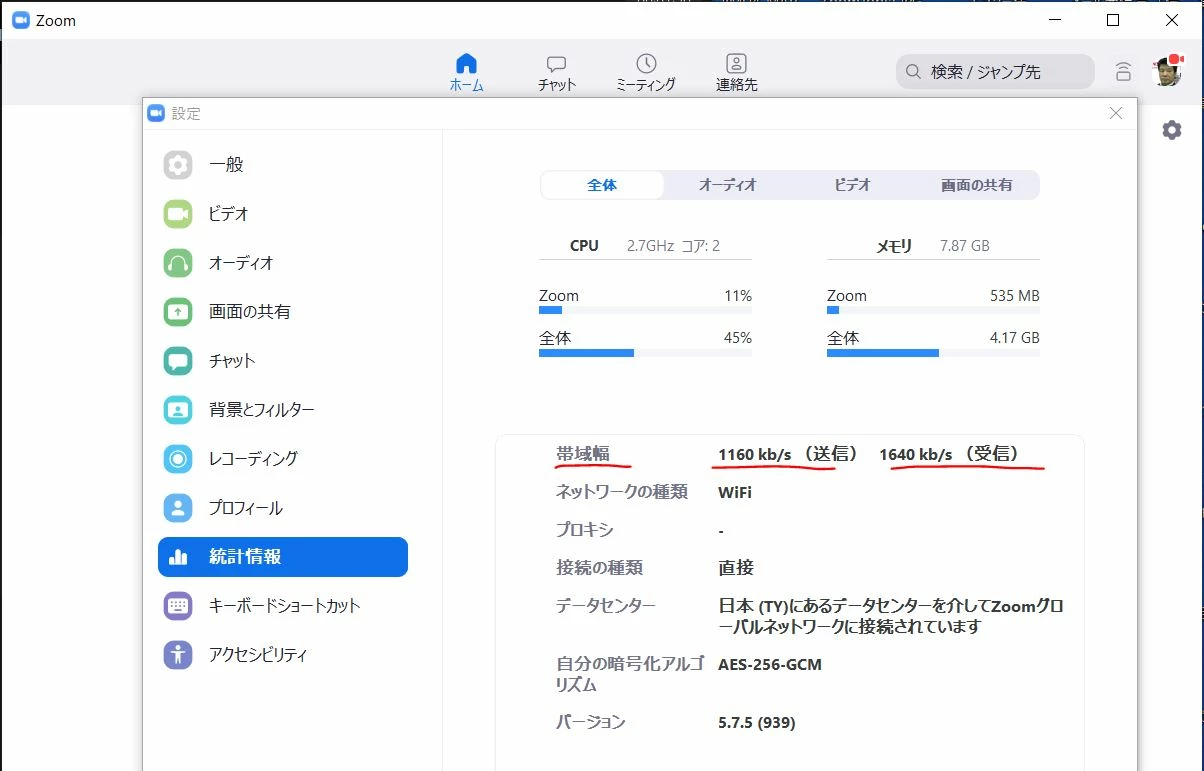
Task: Select オーディオ in settings sidebar
Action: pyautogui.click(x=283, y=263)
